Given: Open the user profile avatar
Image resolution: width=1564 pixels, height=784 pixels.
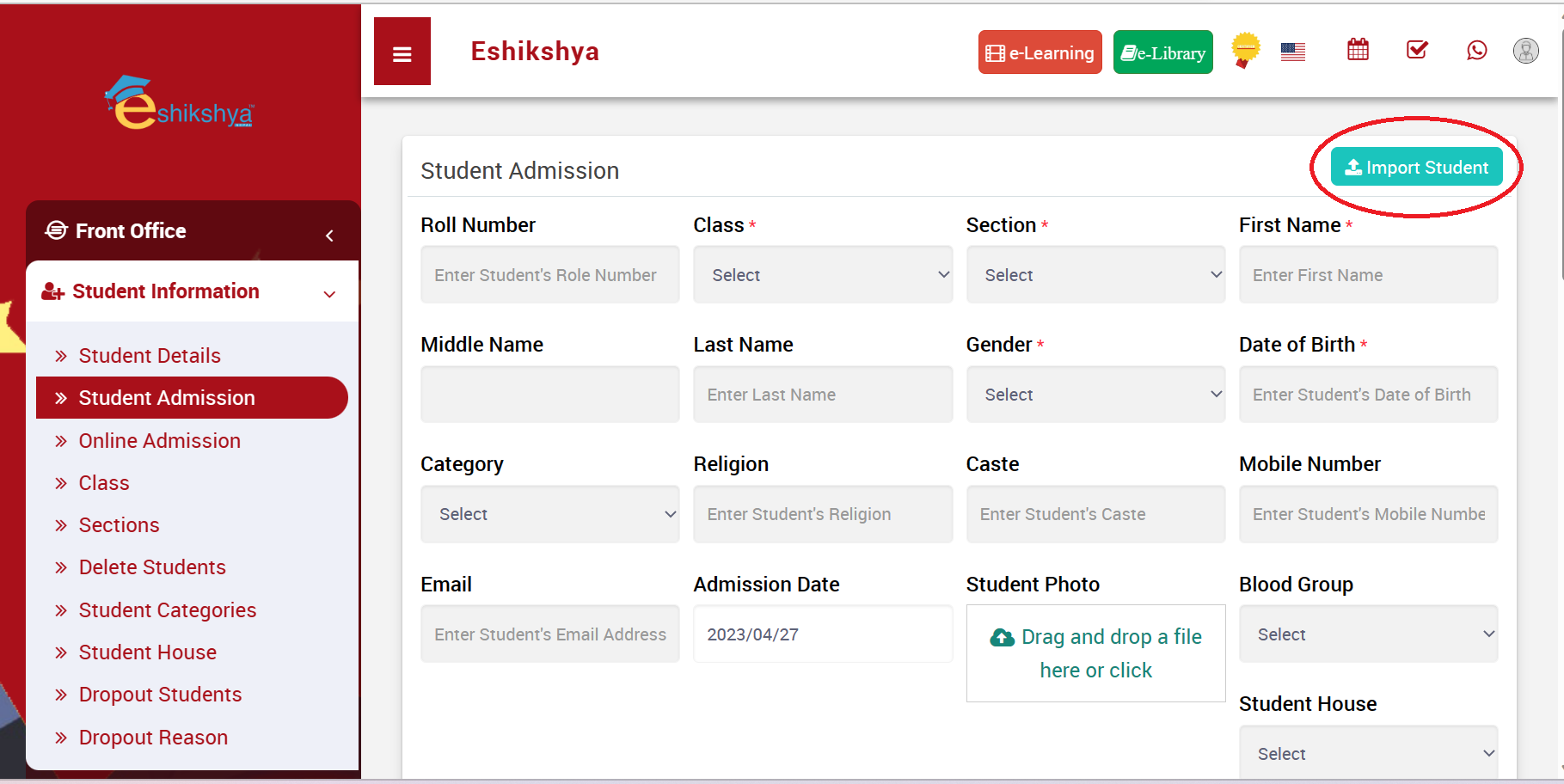Looking at the screenshot, I should pos(1526,51).
